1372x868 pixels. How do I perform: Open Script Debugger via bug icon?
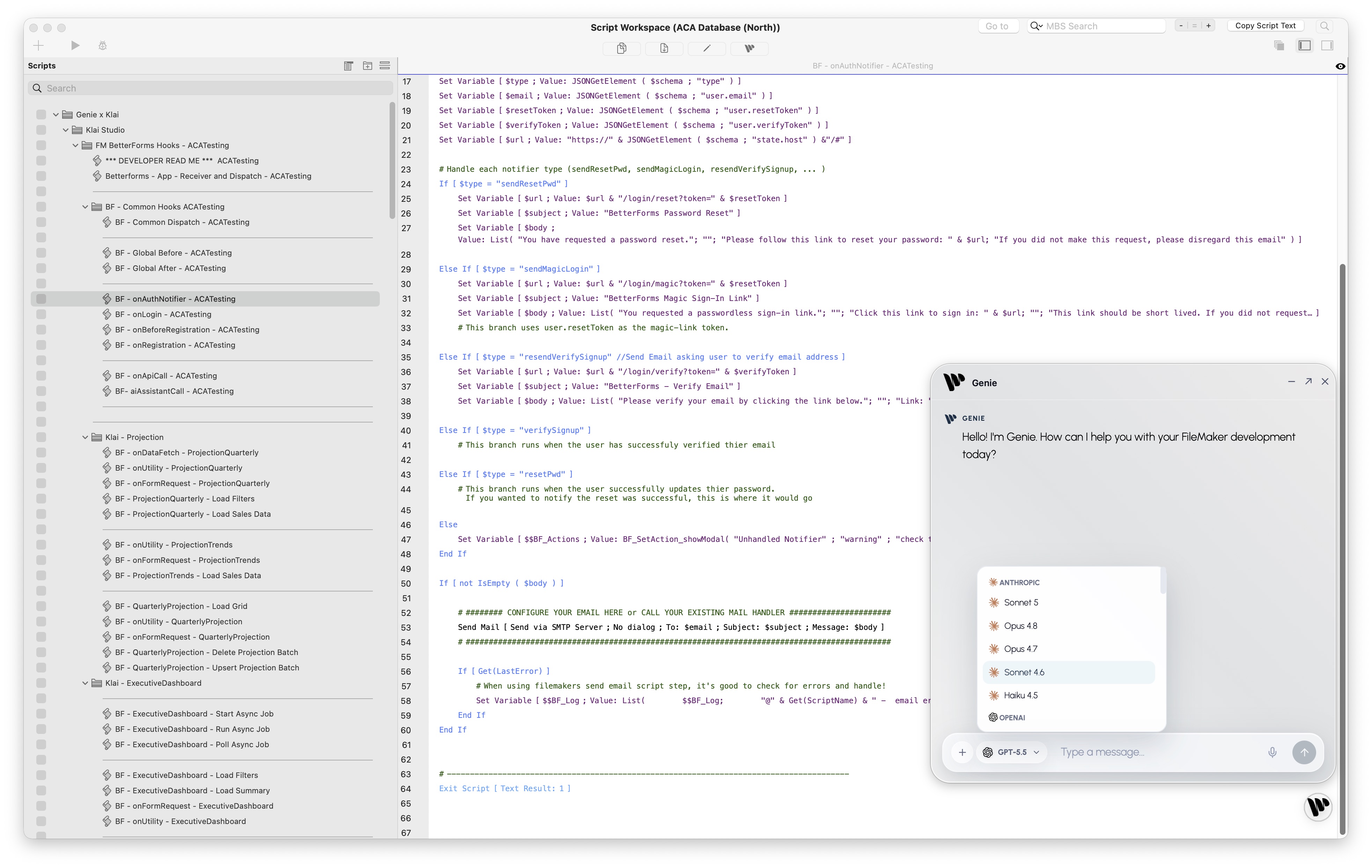103,46
